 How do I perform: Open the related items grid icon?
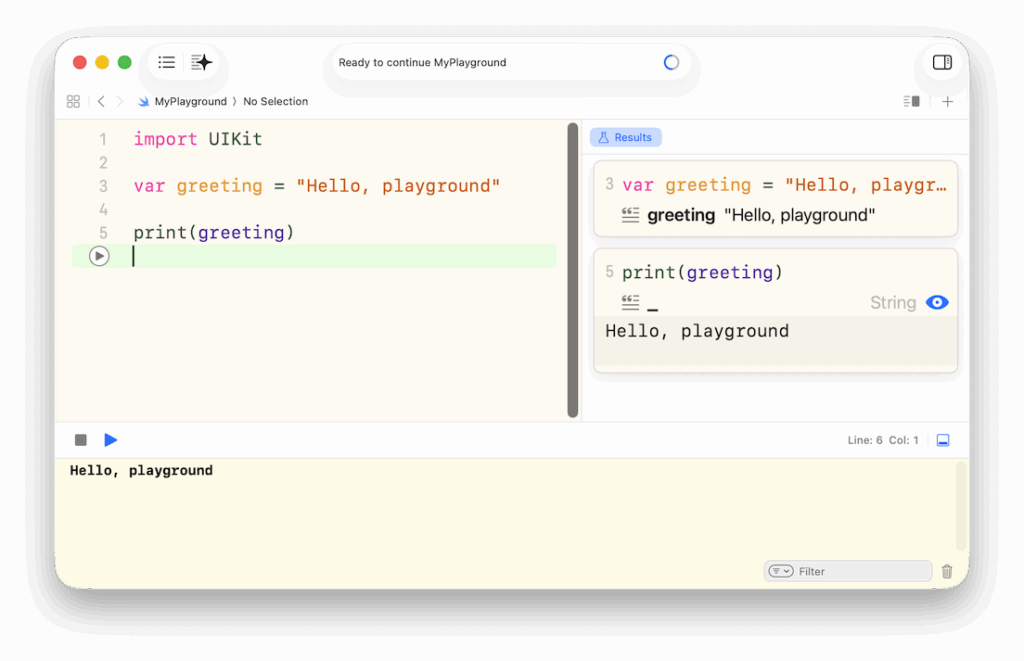73,101
